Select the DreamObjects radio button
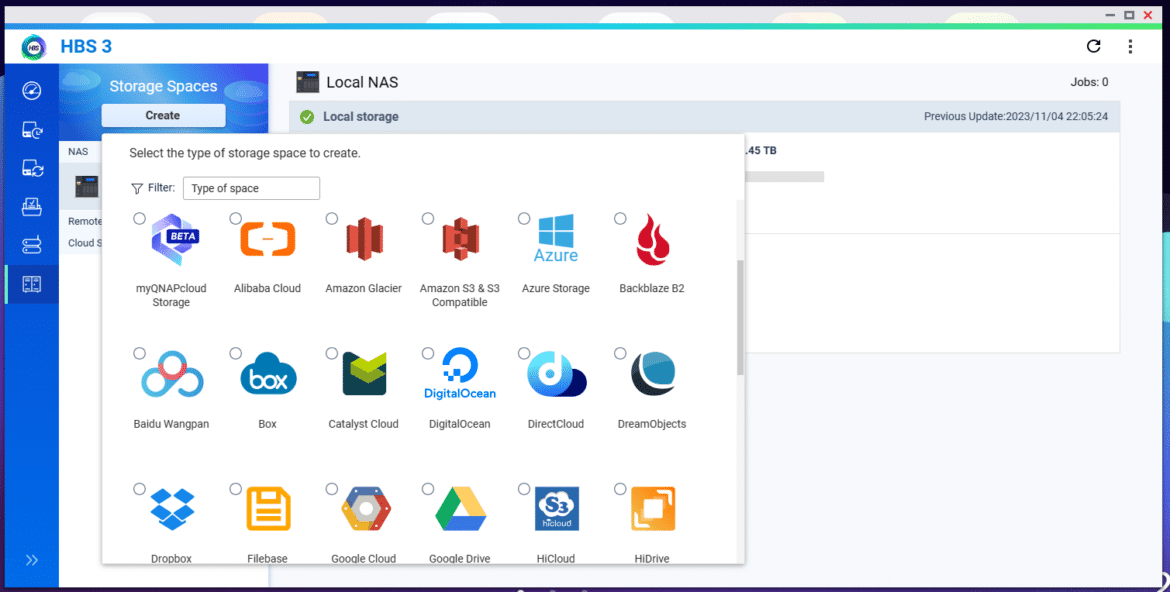The width and height of the screenshot is (1170, 592). pos(620,354)
